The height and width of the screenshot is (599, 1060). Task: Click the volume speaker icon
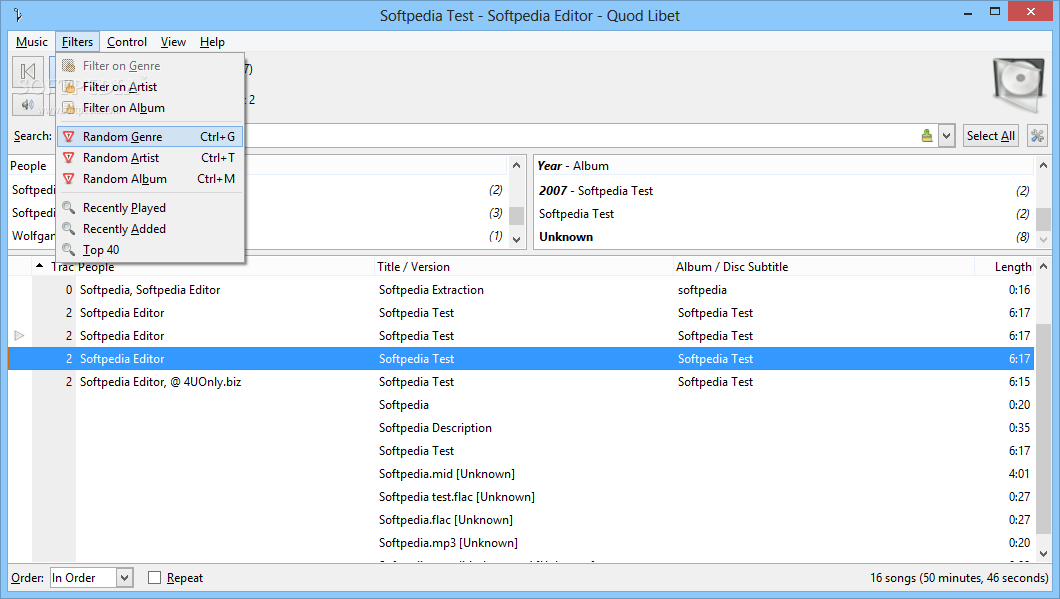coord(28,105)
